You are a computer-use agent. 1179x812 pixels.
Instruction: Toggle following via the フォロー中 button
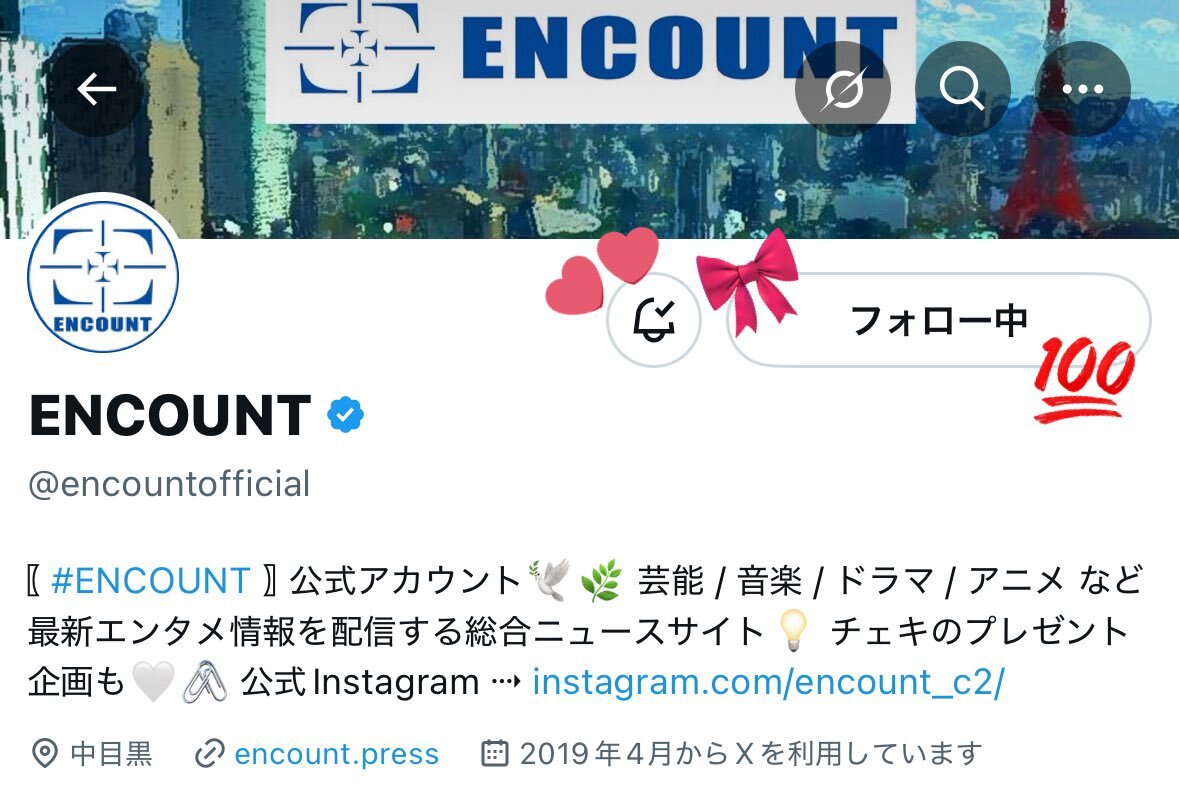point(938,320)
